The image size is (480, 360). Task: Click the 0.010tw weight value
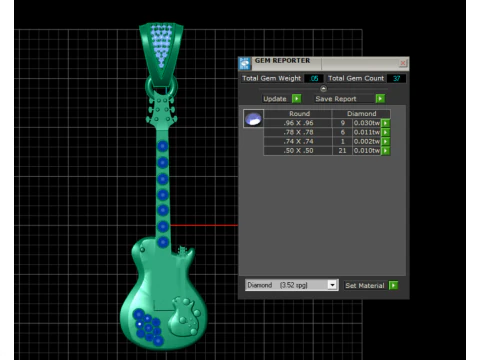pyautogui.click(x=367, y=151)
